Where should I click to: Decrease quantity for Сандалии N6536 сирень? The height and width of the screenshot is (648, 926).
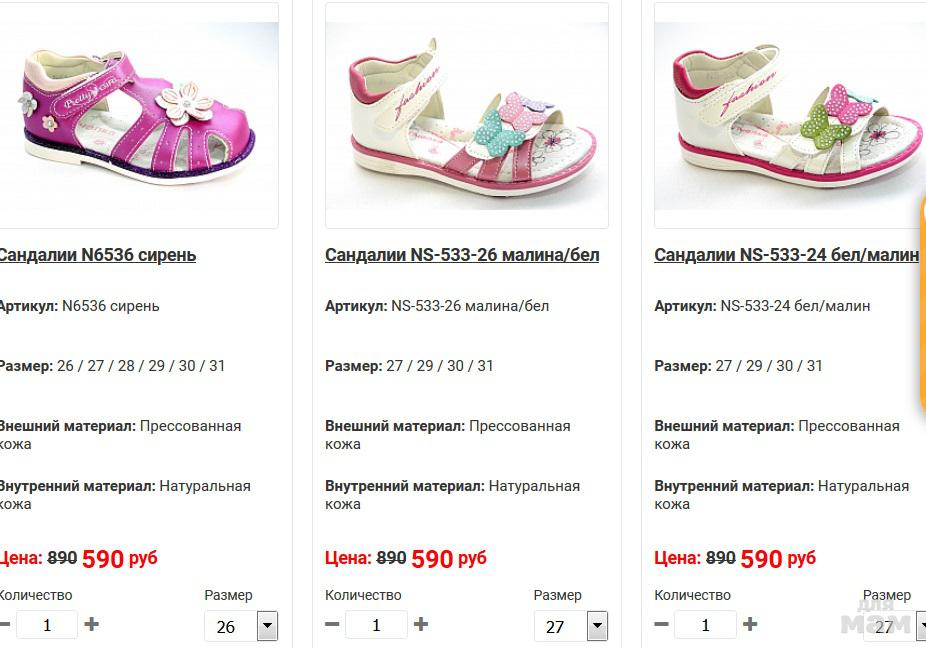(x=4, y=624)
